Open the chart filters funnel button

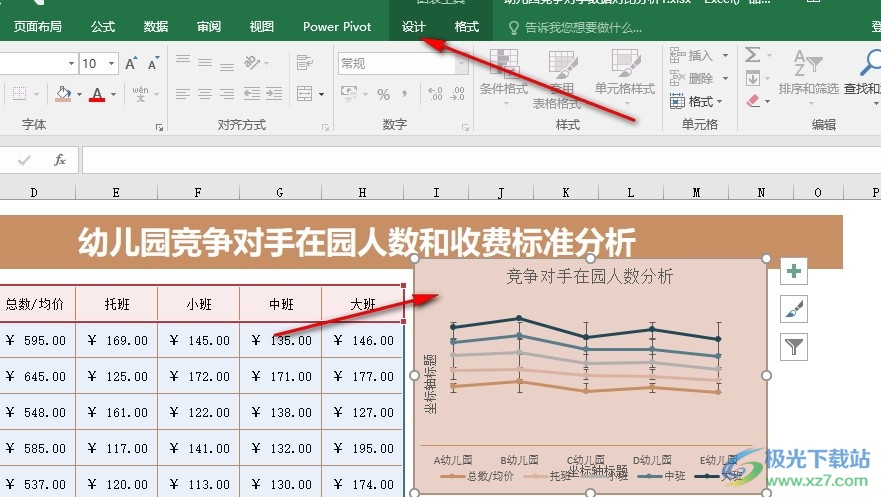[794, 347]
